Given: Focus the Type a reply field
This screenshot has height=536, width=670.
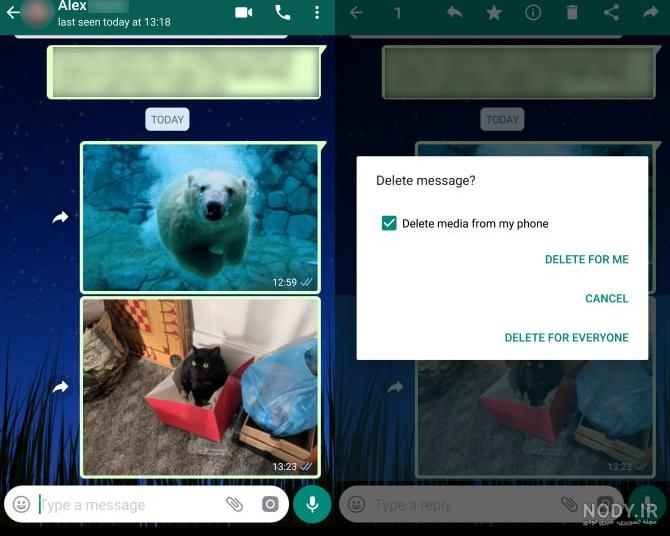Looking at the screenshot, I should [x=464, y=505].
